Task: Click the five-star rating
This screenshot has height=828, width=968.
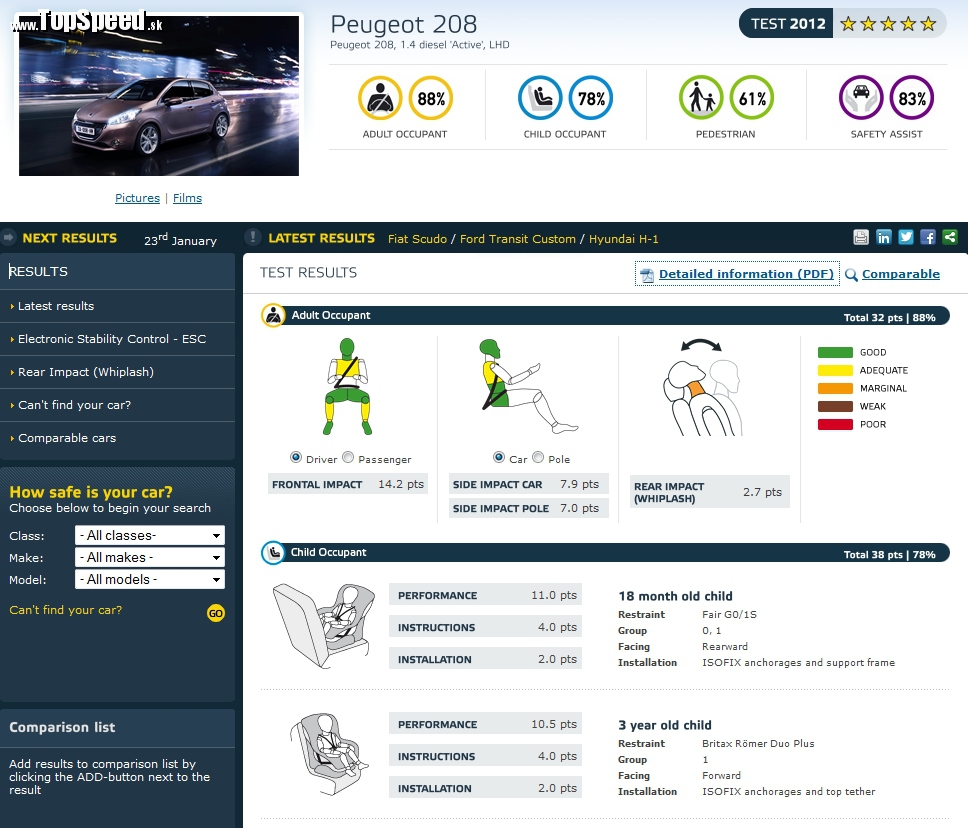Action: [888, 23]
